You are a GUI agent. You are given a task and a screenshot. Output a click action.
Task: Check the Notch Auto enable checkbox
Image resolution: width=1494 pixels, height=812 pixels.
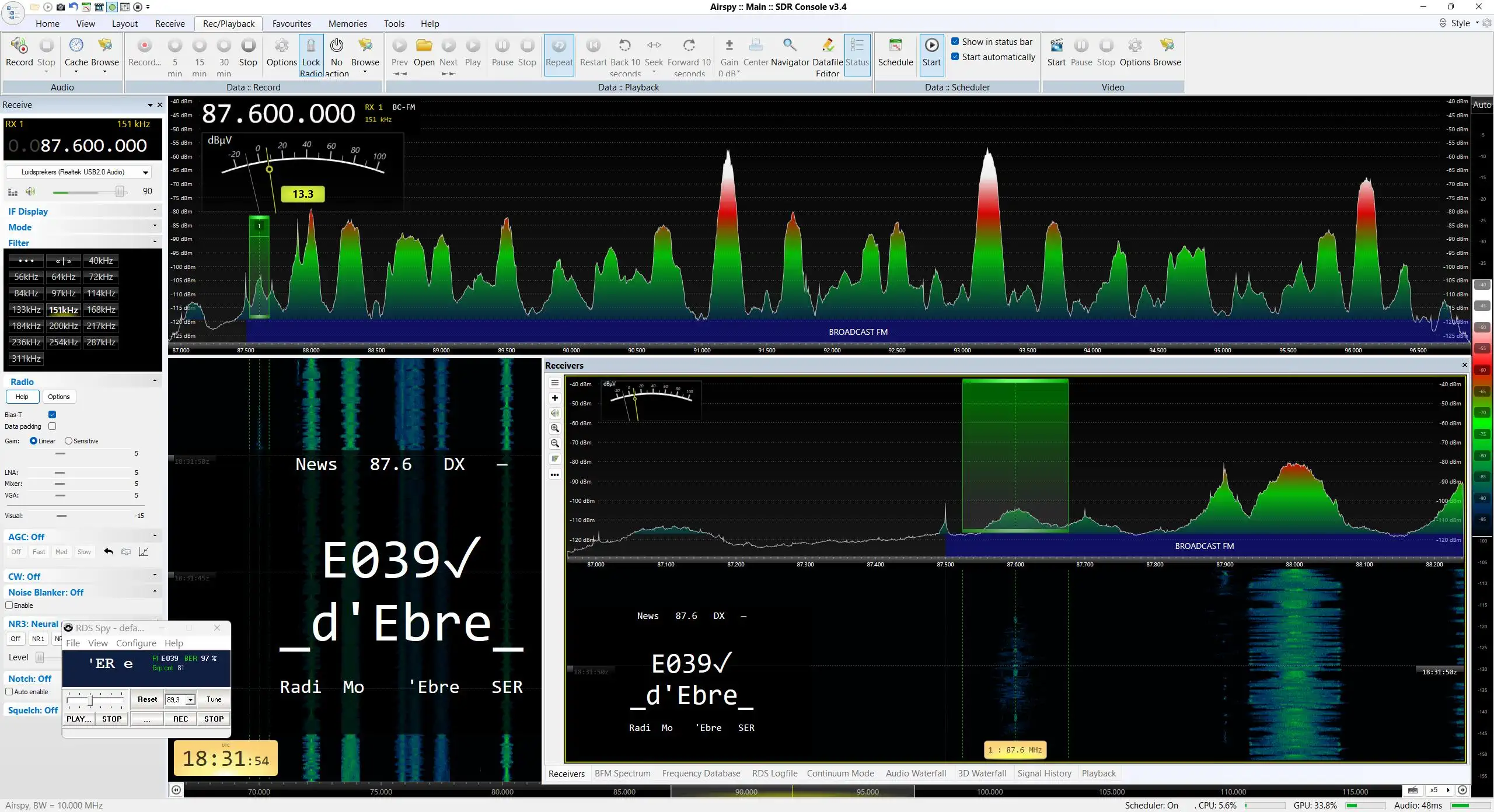point(9,692)
